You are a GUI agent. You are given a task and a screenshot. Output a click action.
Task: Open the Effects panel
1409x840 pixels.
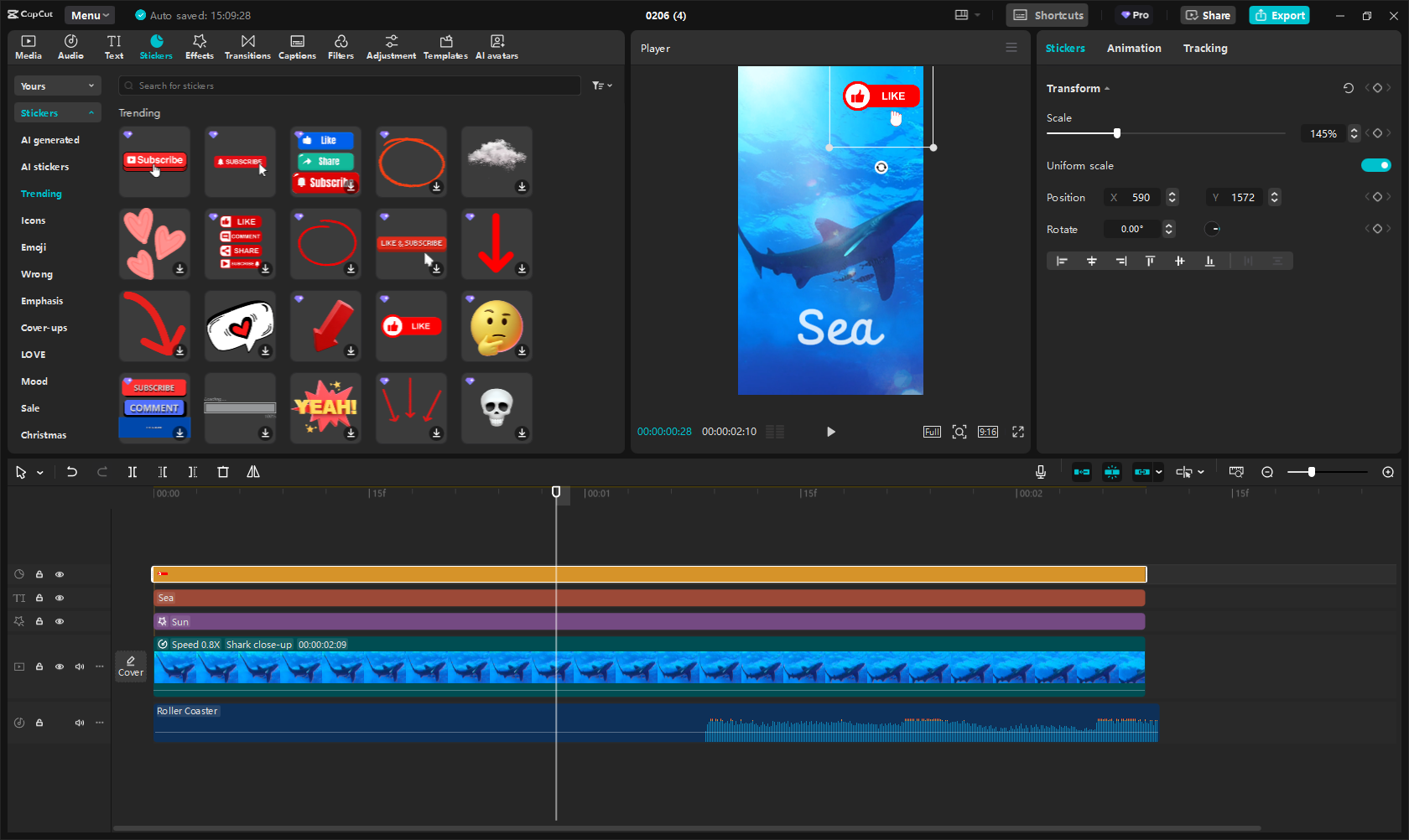point(199,47)
